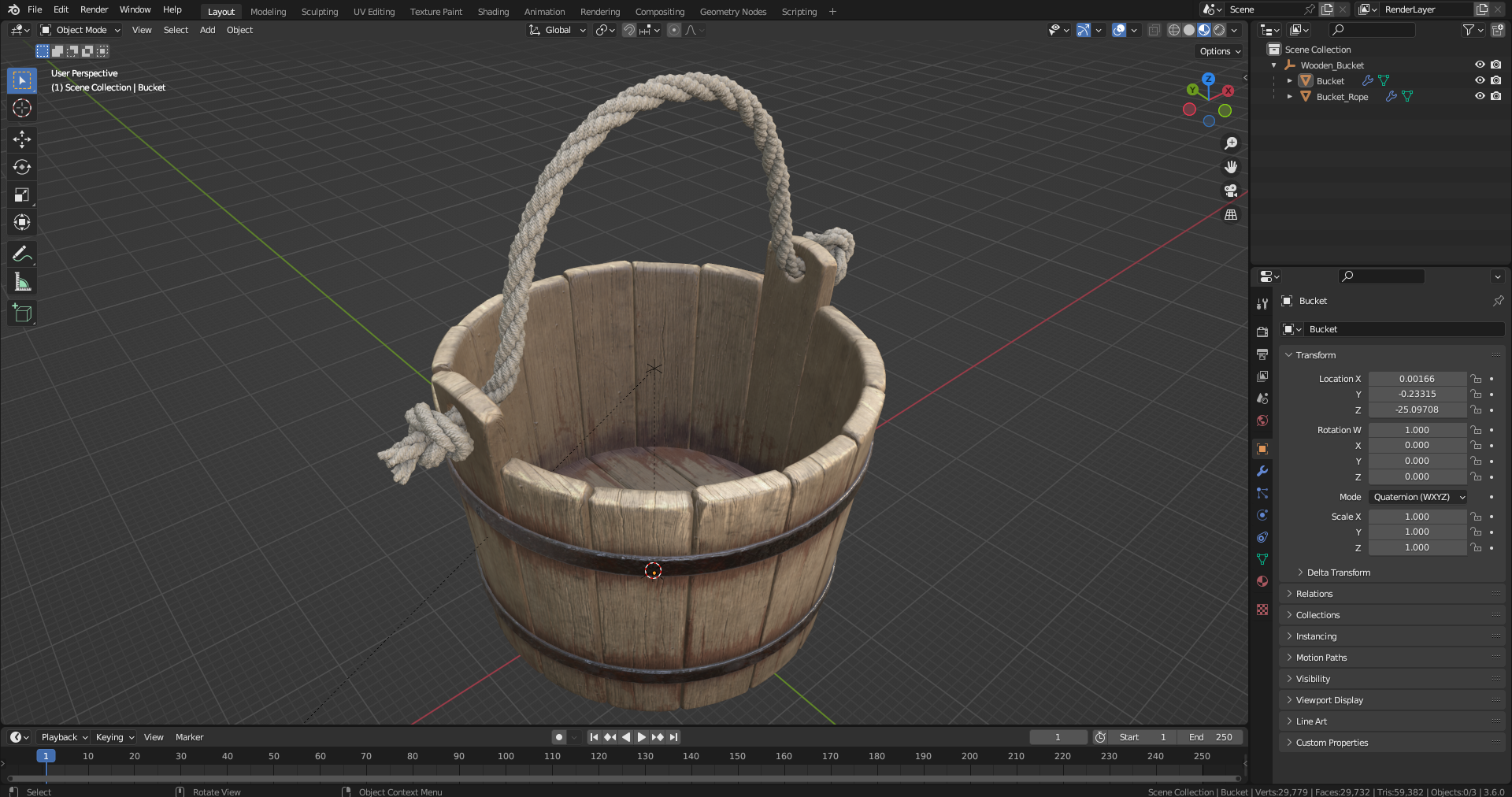The image size is (1512, 797).
Task: Activate the Annotate pencil tool
Action: point(22,254)
